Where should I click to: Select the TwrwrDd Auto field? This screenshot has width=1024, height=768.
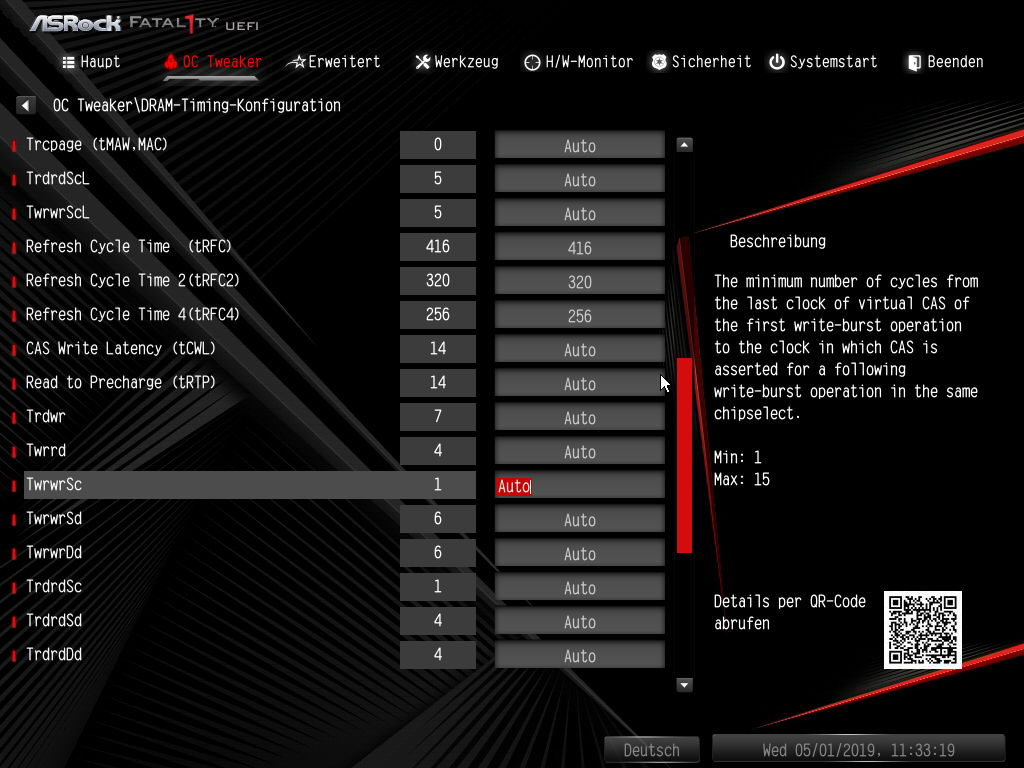pos(579,554)
